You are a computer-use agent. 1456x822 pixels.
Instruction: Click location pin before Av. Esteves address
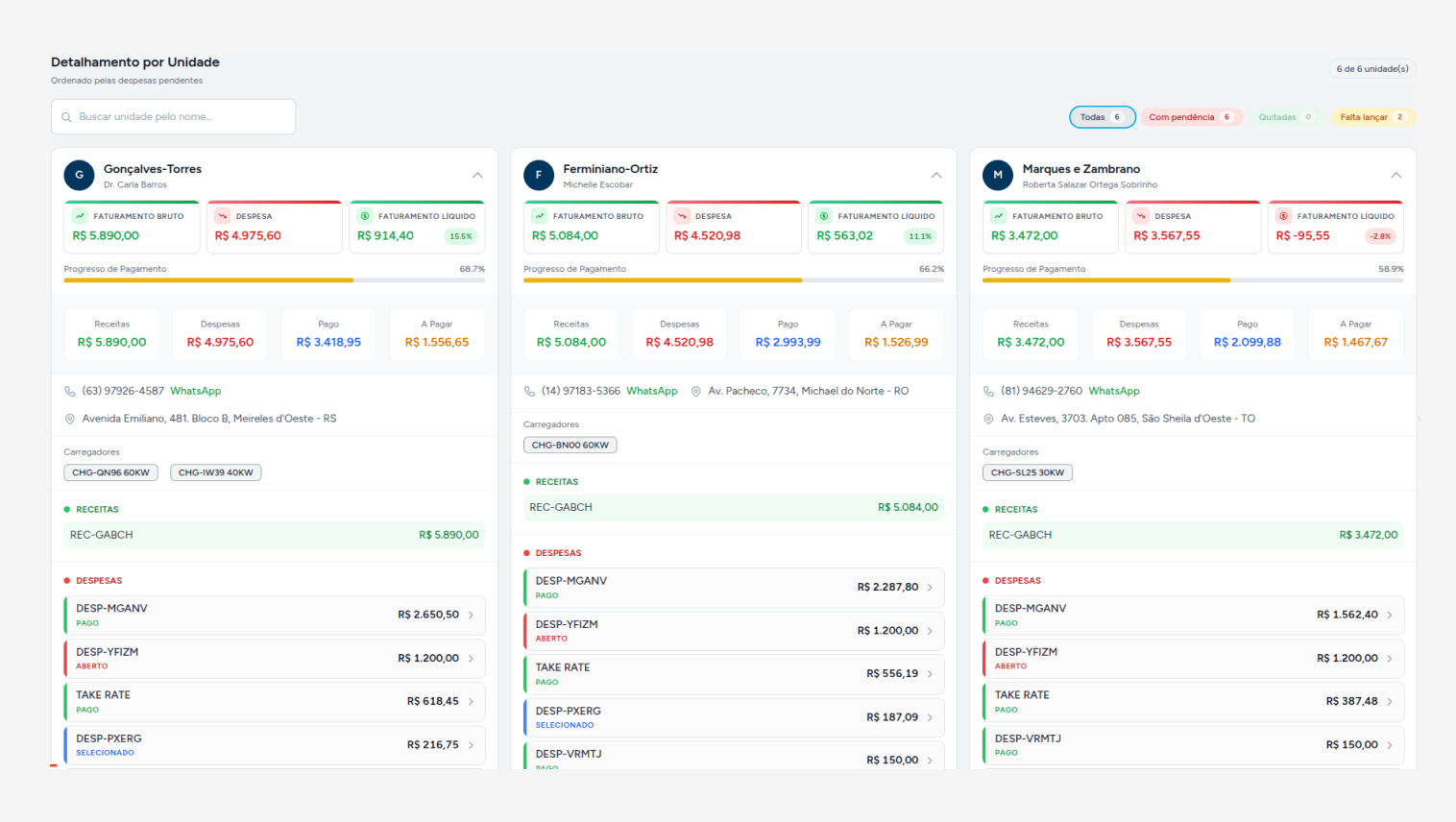988,419
